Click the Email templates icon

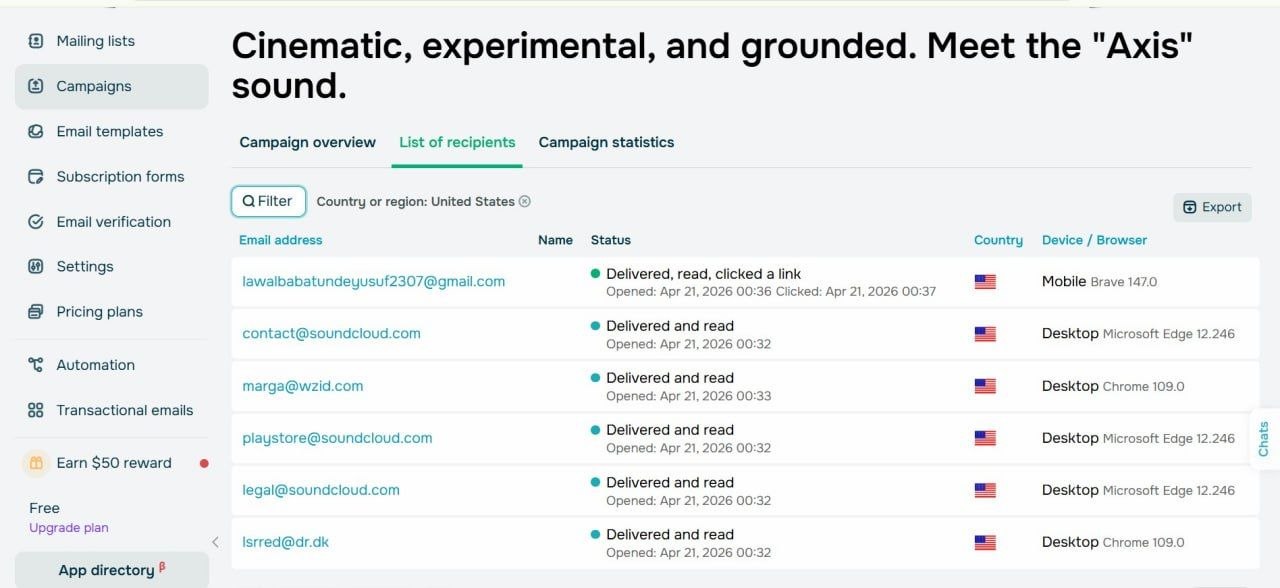[x=36, y=131]
